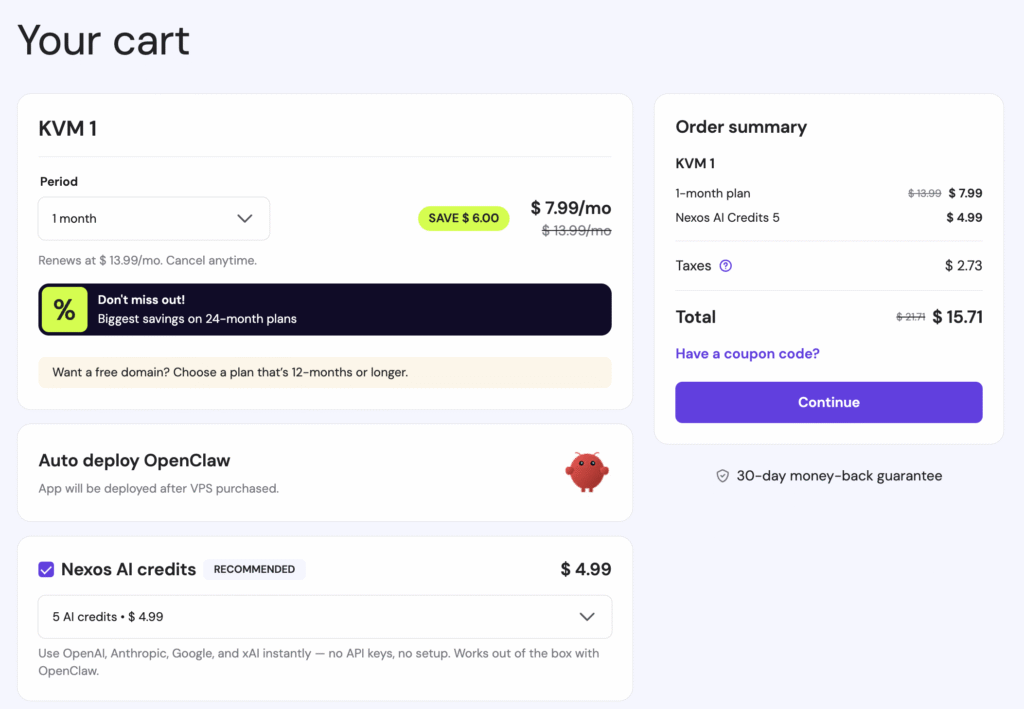This screenshot has height=709, width=1024.
Task: Open the Period dropdown showing 1 month
Action: tap(154, 218)
